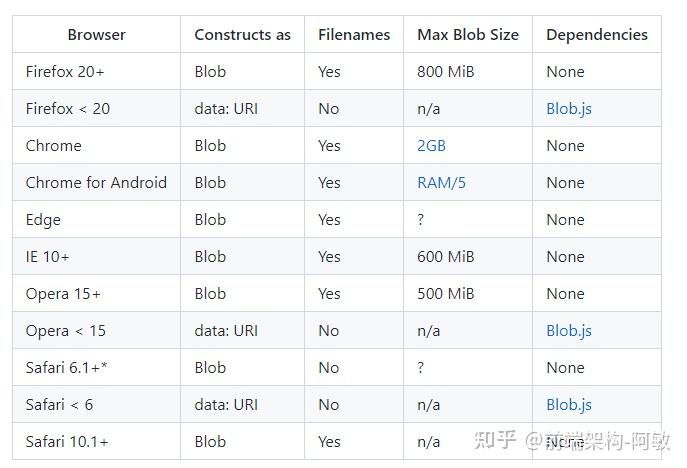
Task: Click the 800 MiB size cell
Action: 445,72
